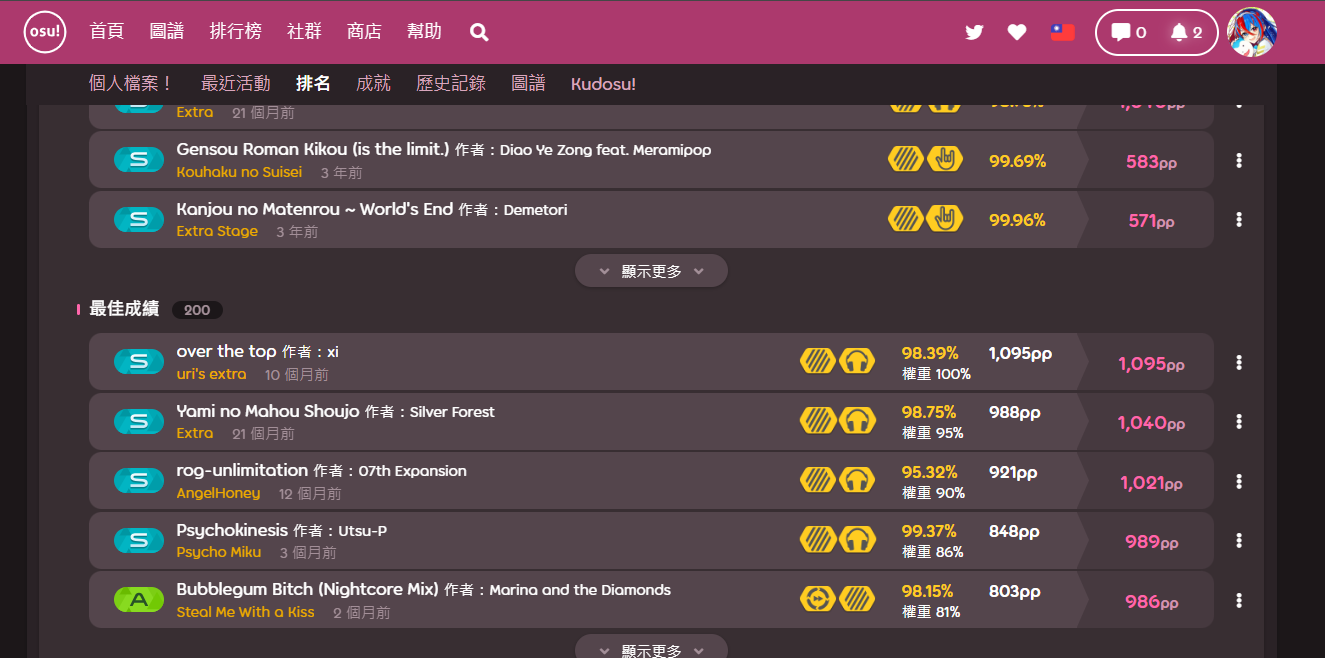Click the Hidden mod icon on rog-unlimitation
The height and width of the screenshot is (658, 1325).
(818, 480)
